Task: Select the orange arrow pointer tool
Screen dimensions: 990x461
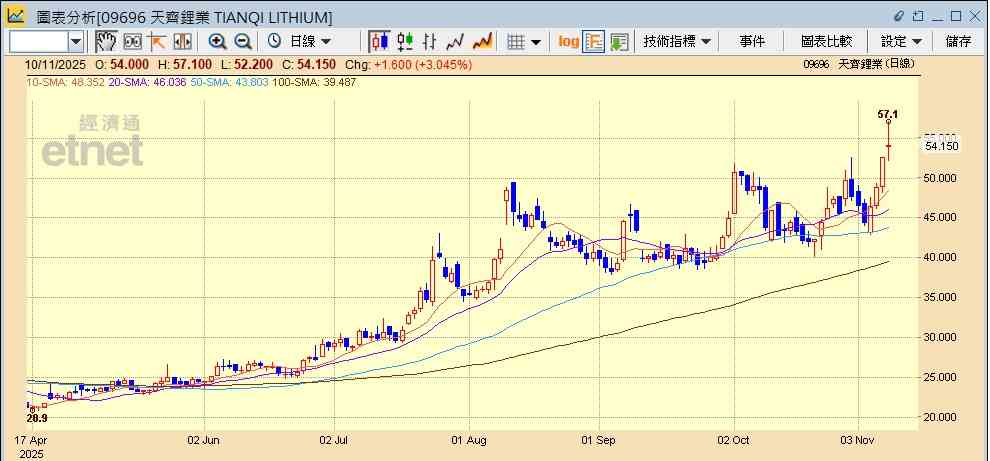Action: [x=157, y=41]
